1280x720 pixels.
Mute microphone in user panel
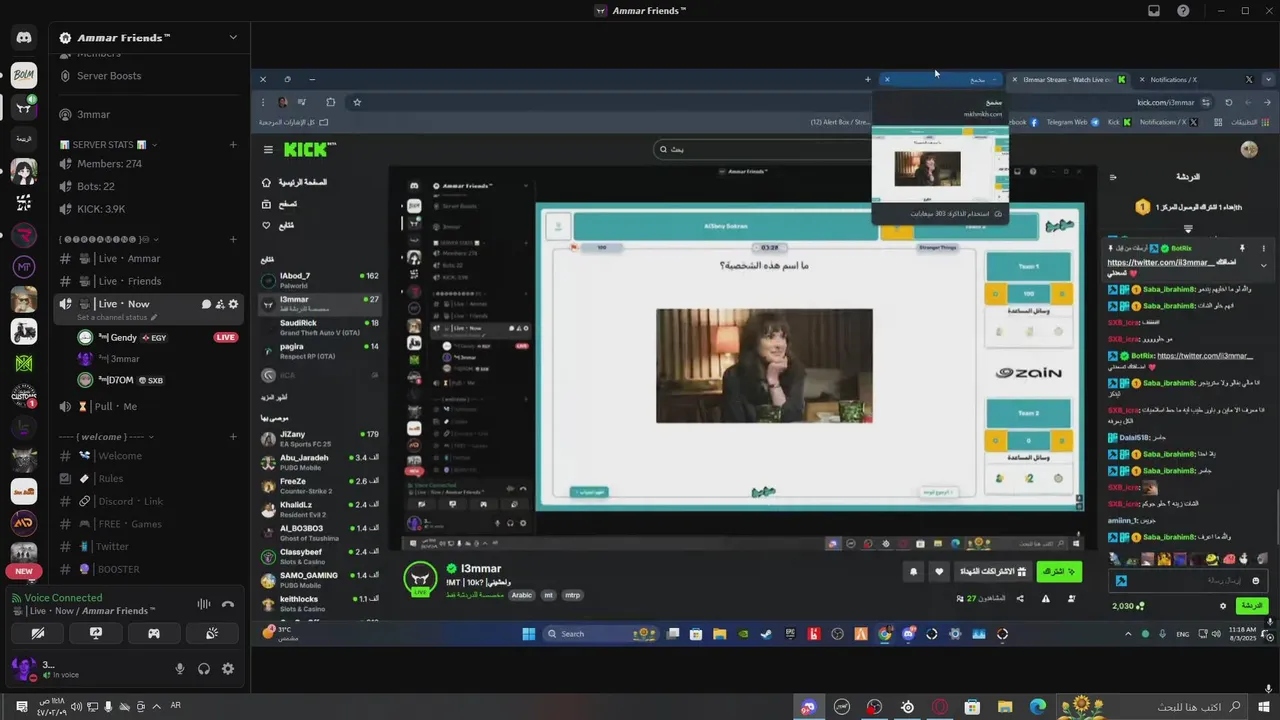click(180, 669)
